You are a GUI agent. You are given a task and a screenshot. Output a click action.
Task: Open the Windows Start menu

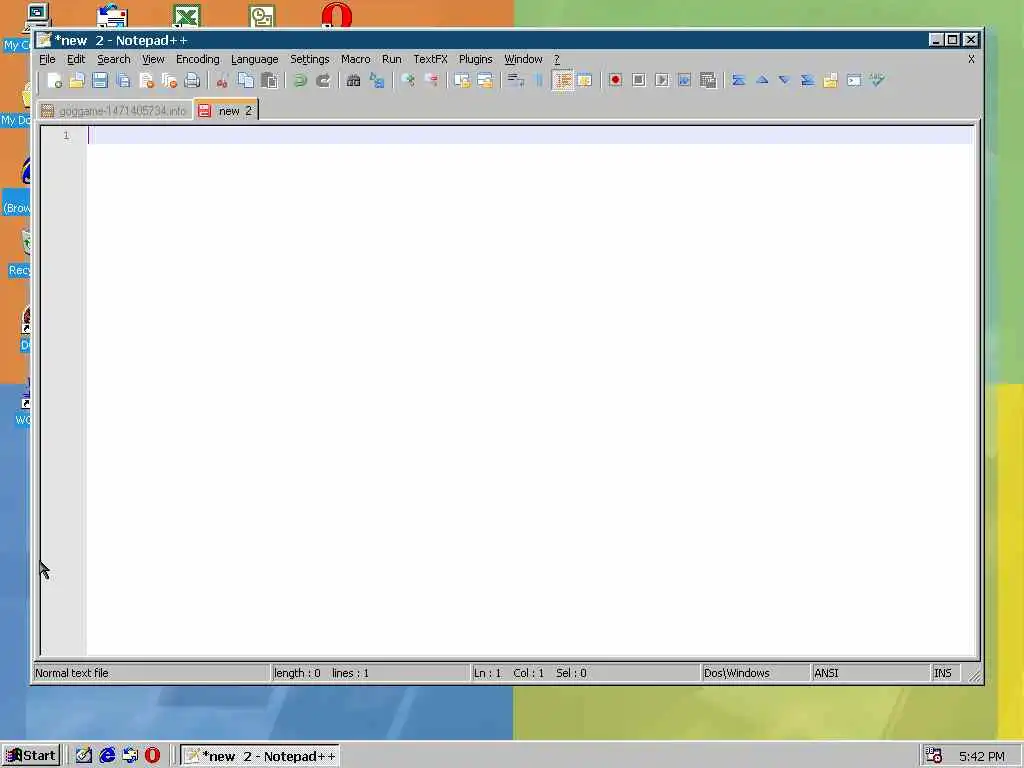(31, 756)
